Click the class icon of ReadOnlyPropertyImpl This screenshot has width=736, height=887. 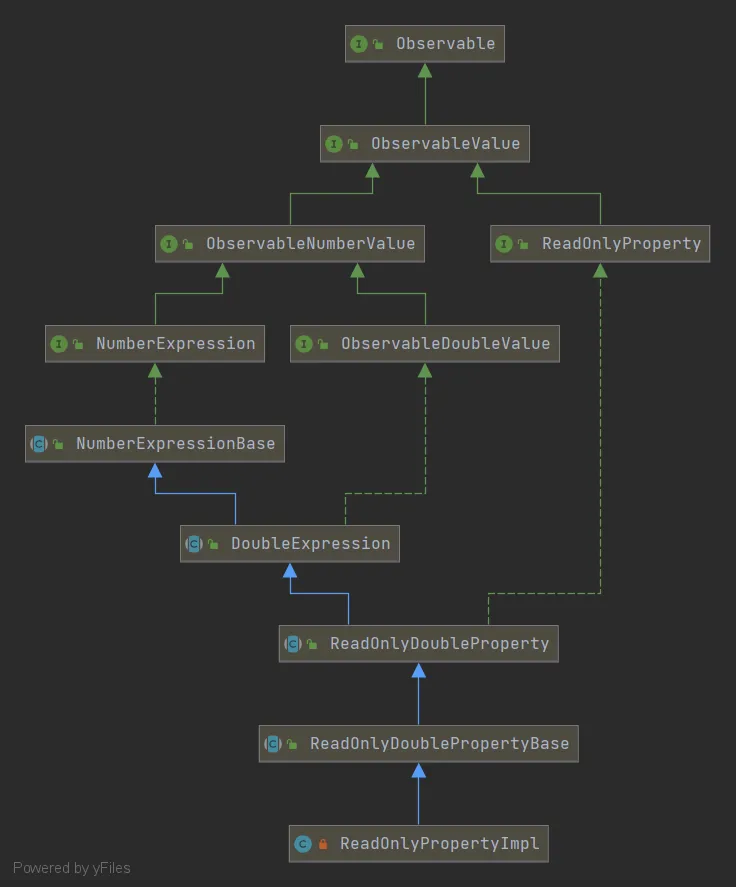(x=303, y=844)
